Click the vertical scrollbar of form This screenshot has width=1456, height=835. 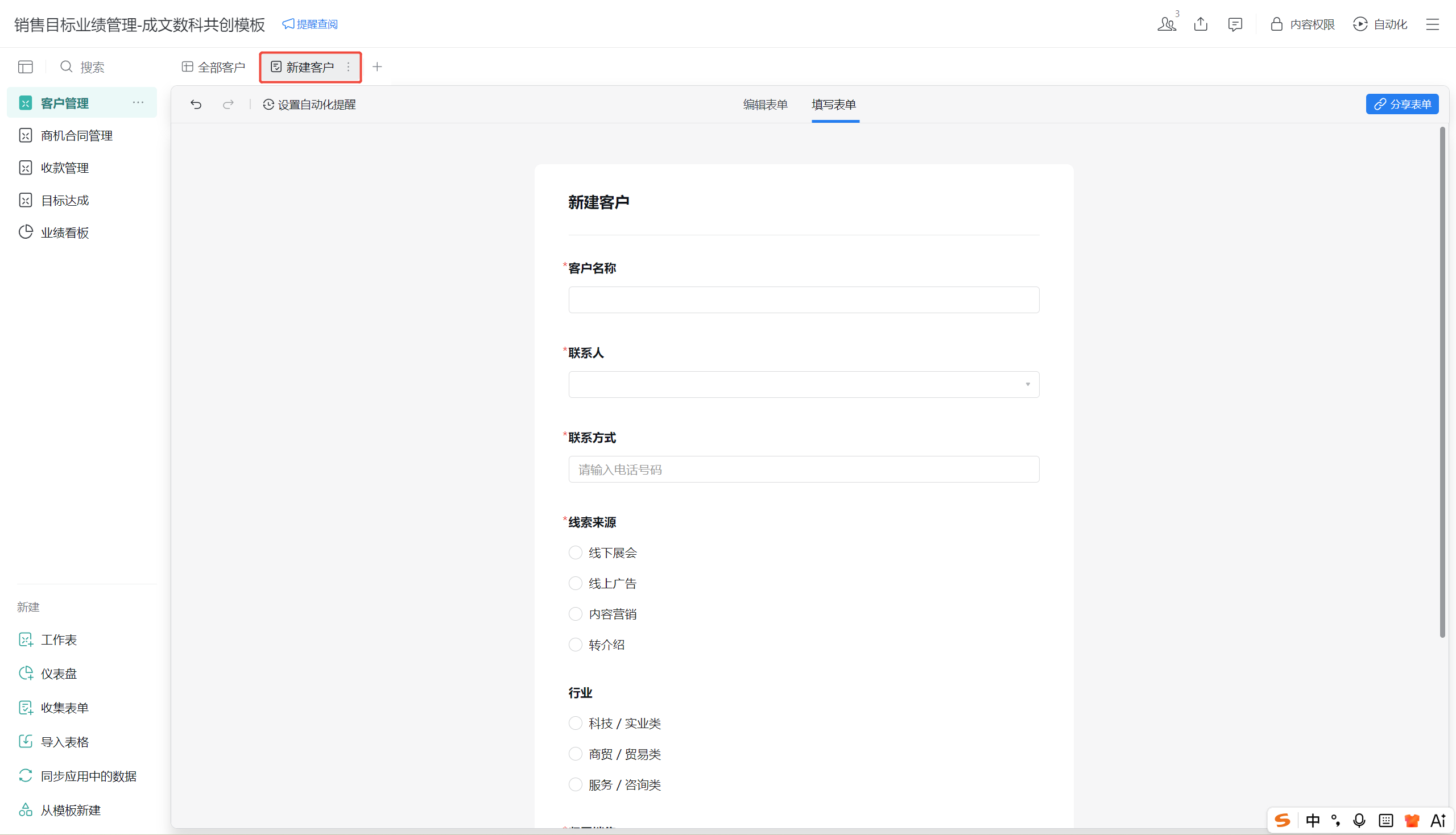point(1442,381)
